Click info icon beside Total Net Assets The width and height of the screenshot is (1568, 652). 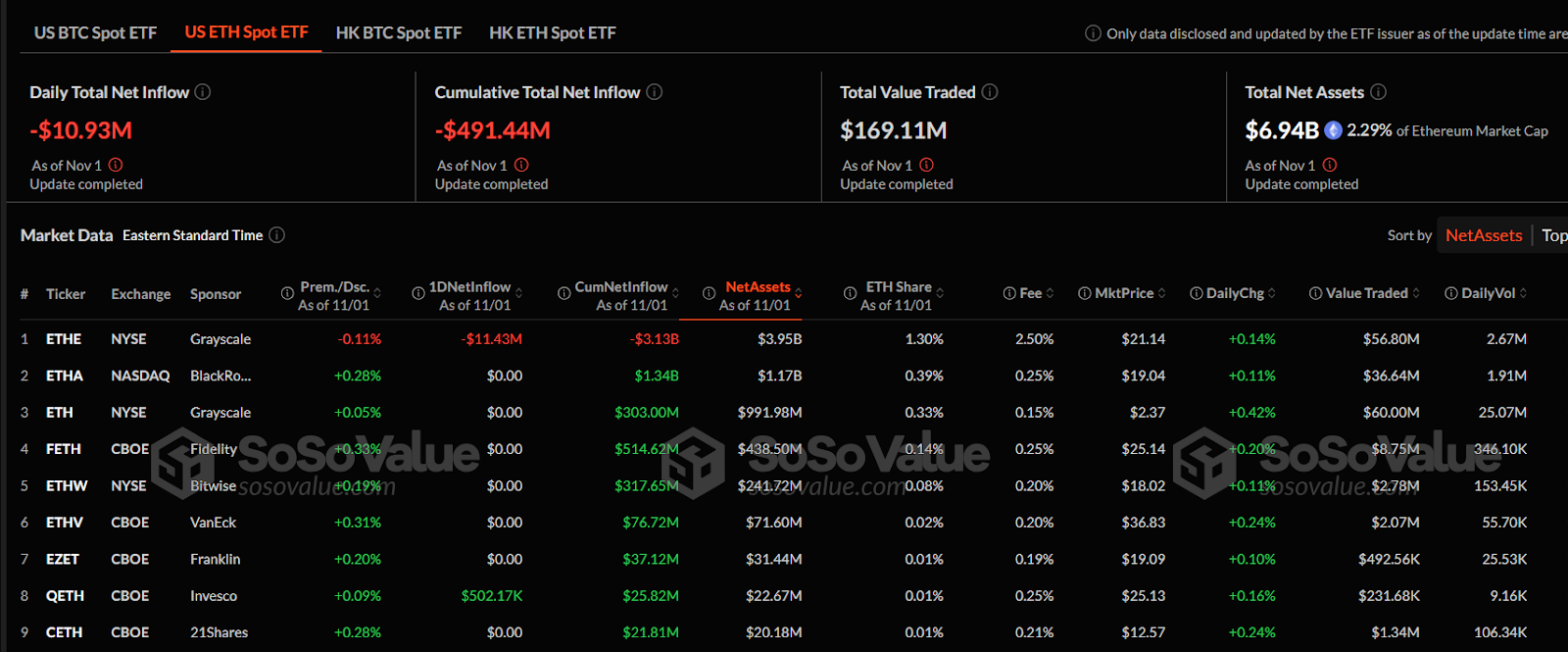click(1378, 92)
